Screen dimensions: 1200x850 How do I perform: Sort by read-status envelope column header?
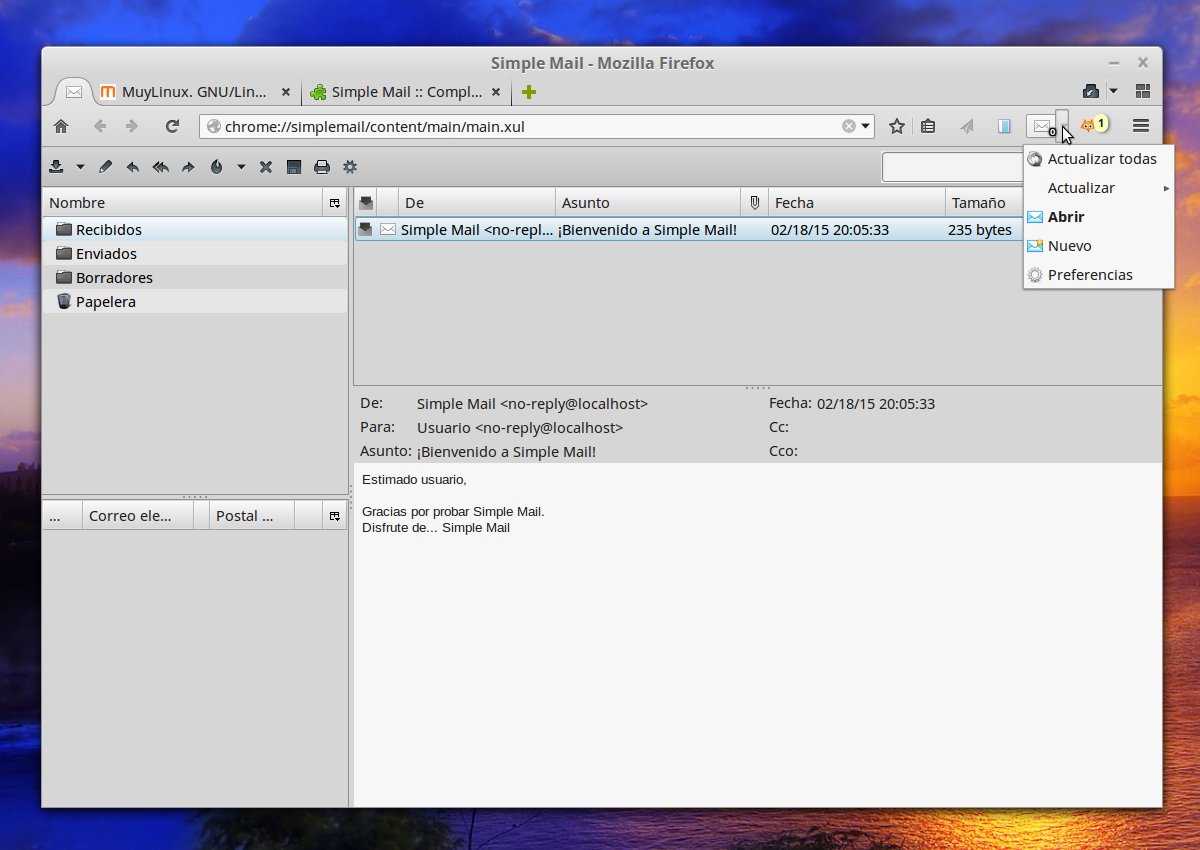(x=366, y=203)
